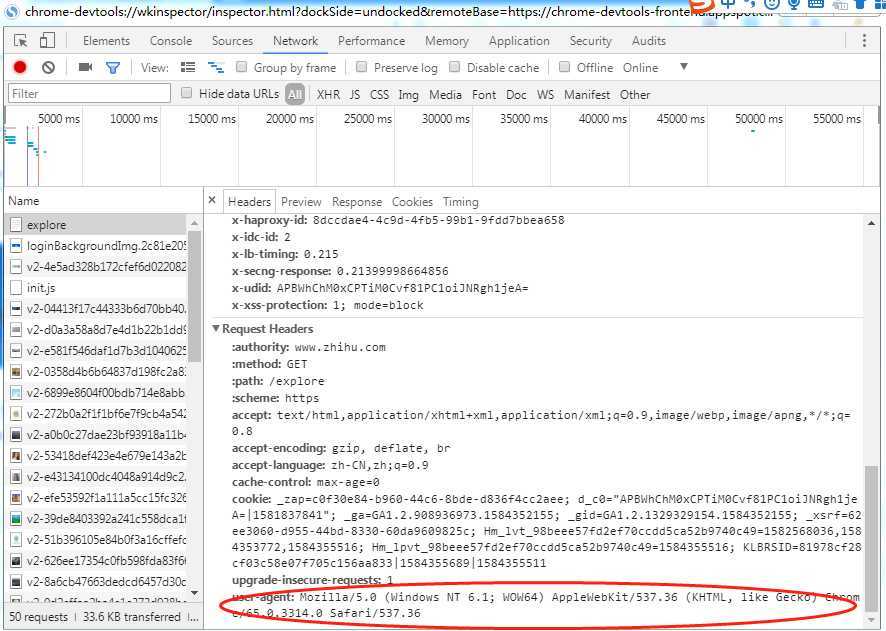Check Hide data URLs

tap(186, 93)
